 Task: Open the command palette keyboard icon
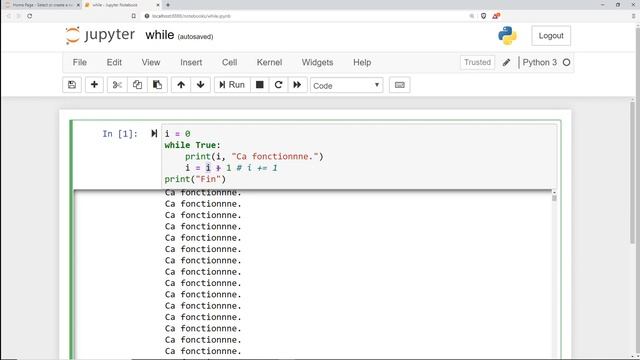(400, 85)
